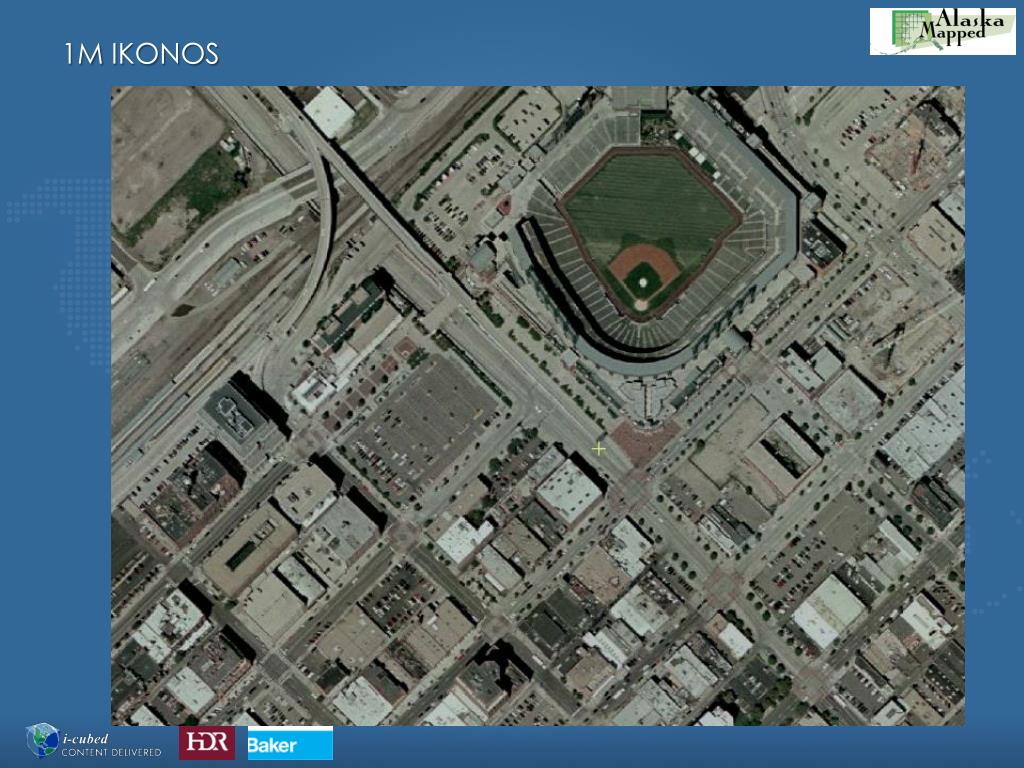Click the Alaska Mapped logo
This screenshot has height=768, width=1024.
coord(942,31)
